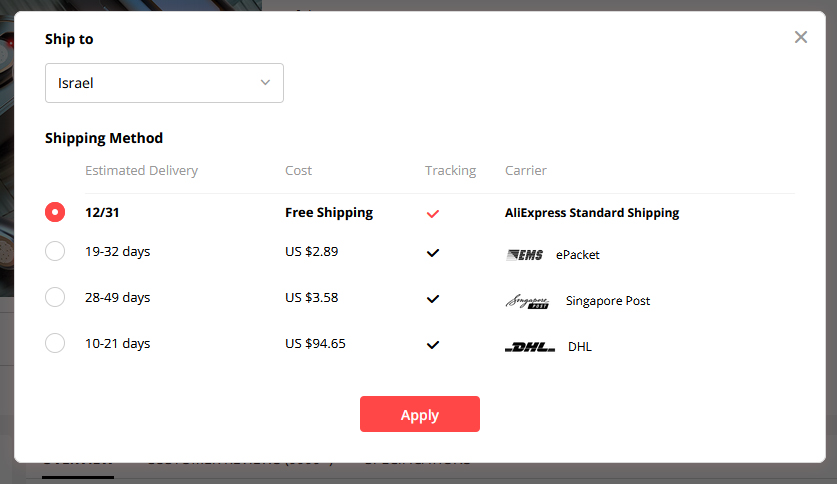Click the tracking checkmark in DHL row

pyautogui.click(x=433, y=345)
